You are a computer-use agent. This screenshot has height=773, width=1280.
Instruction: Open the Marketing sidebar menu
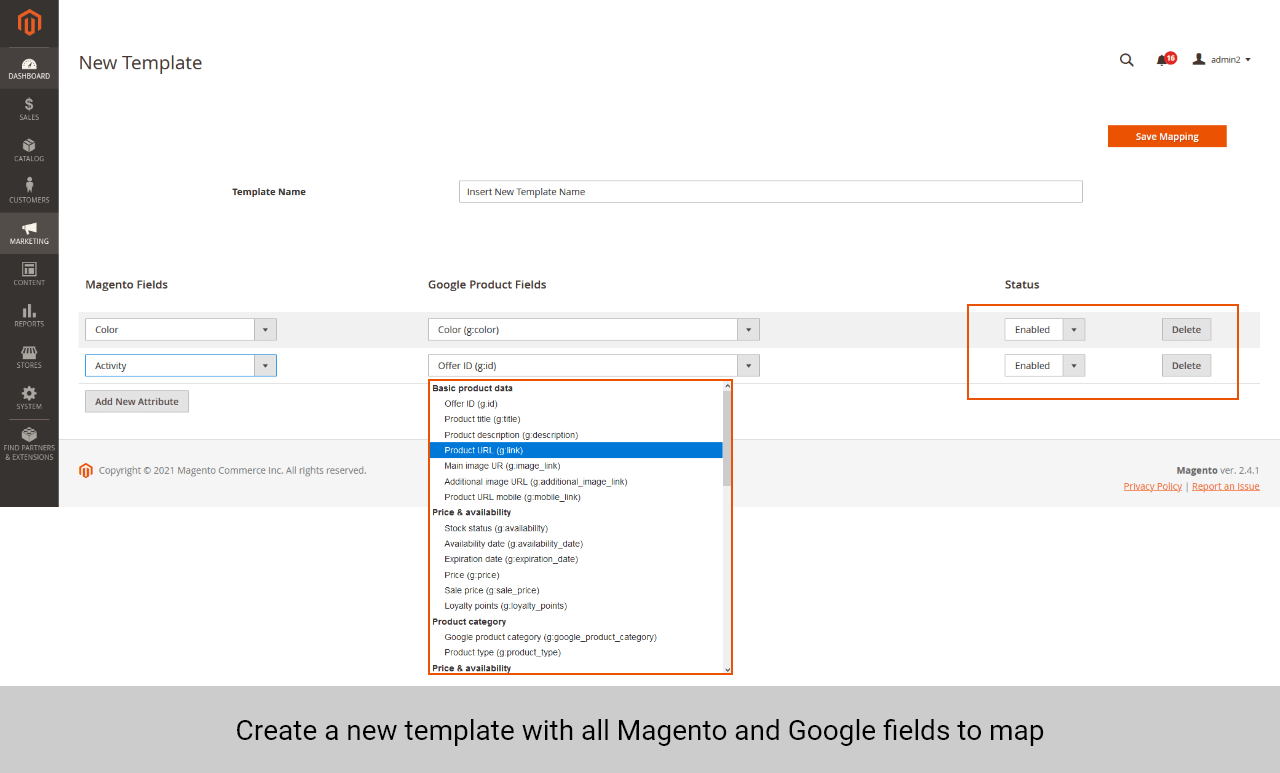tap(29, 233)
